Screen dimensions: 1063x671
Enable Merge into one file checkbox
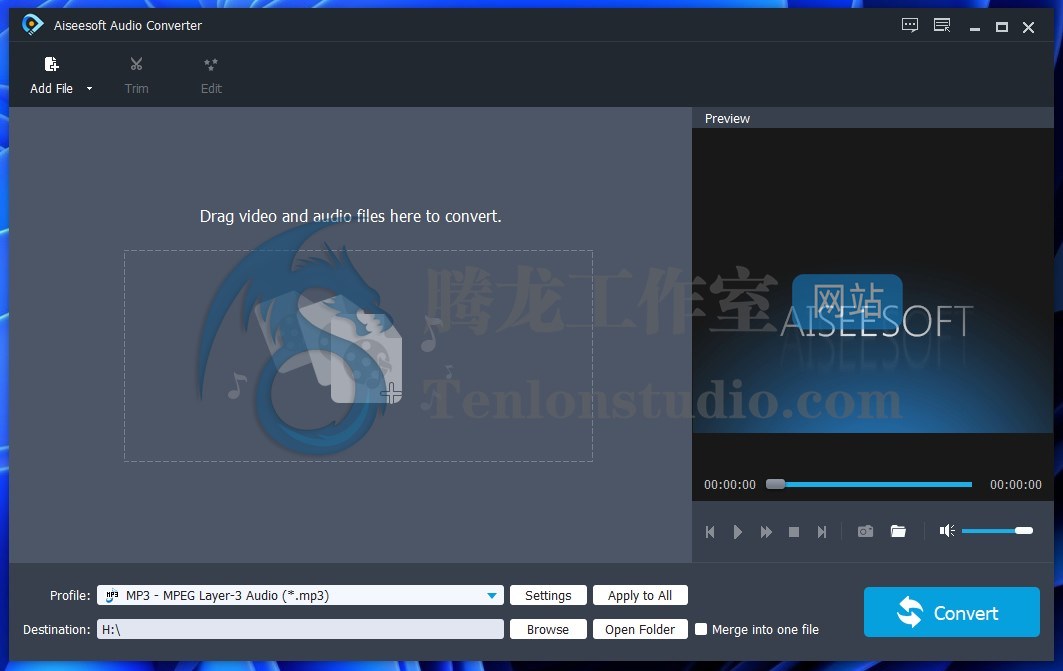point(701,629)
